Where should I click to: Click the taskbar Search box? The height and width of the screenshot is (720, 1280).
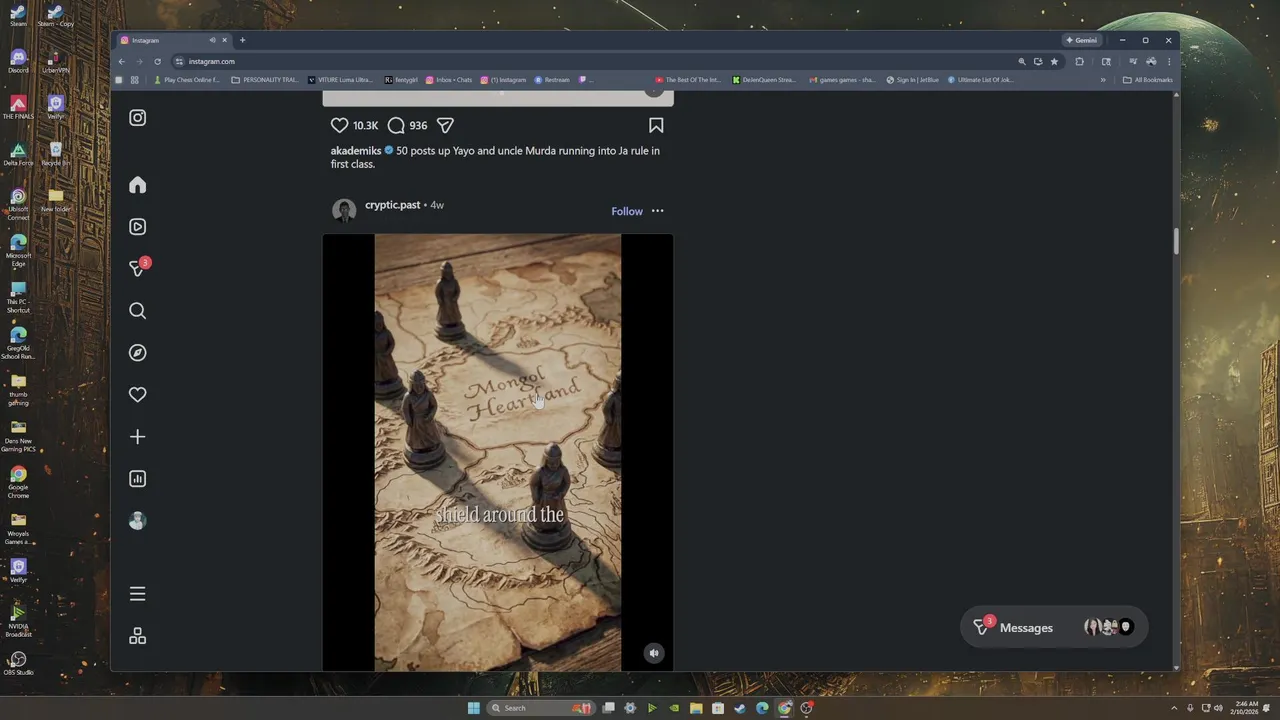pyautogui.click(x=540, y=708)
